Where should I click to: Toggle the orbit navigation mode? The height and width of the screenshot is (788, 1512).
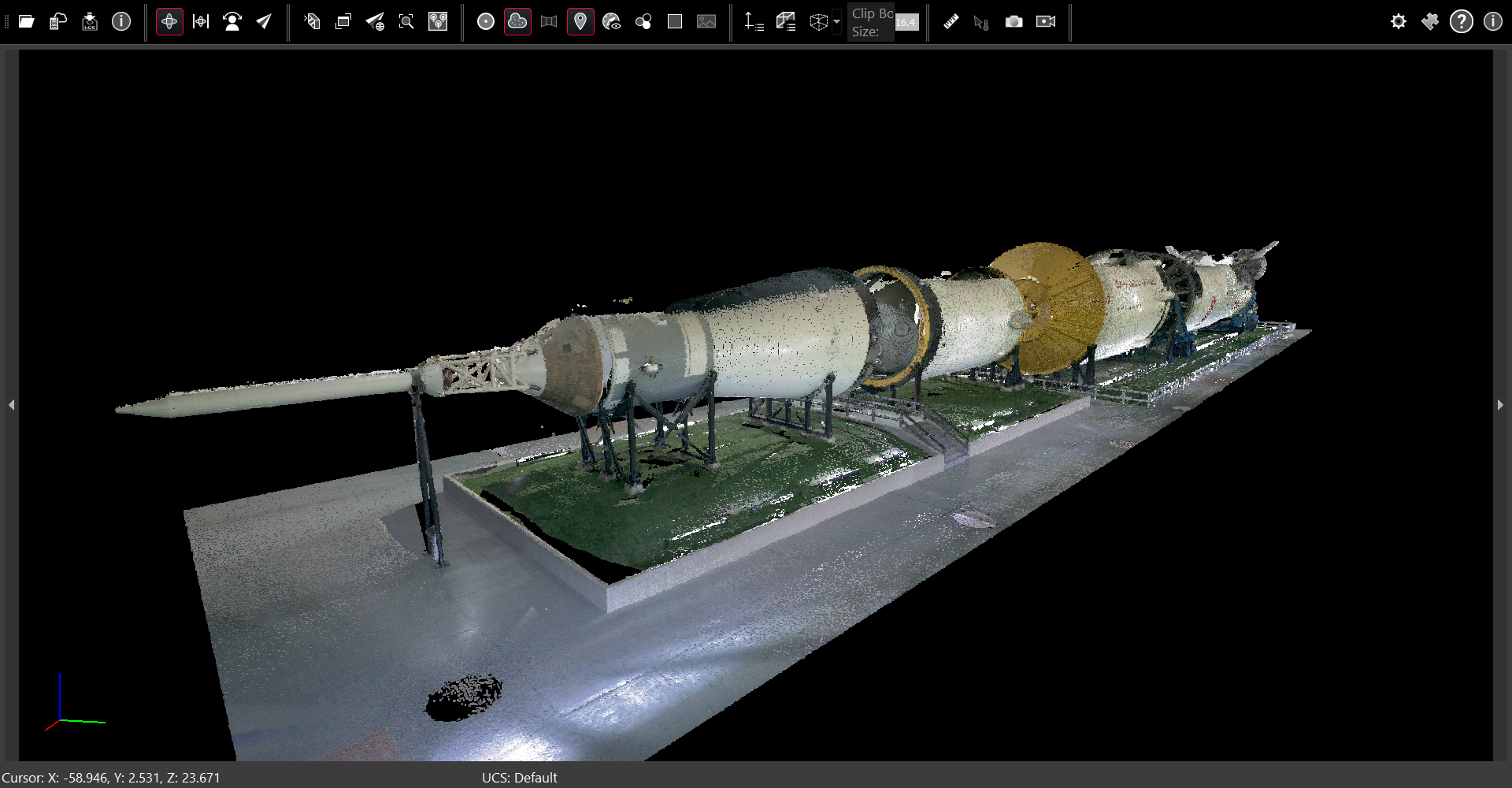[x=169, y=21]
